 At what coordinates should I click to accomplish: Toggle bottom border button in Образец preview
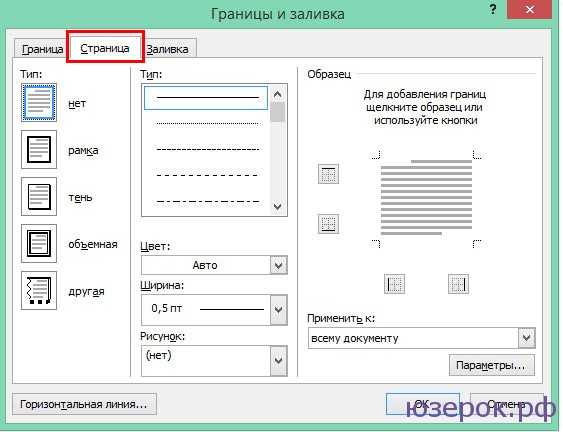[328, 224]
